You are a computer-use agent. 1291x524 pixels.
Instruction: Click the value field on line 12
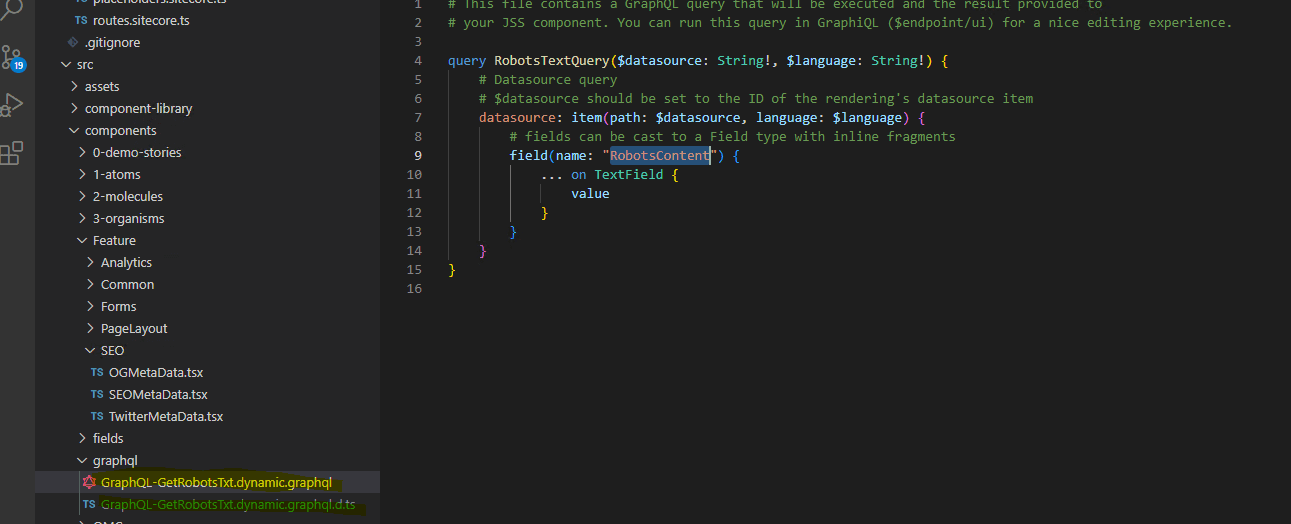pyautogui.click(x=590, y=193)
